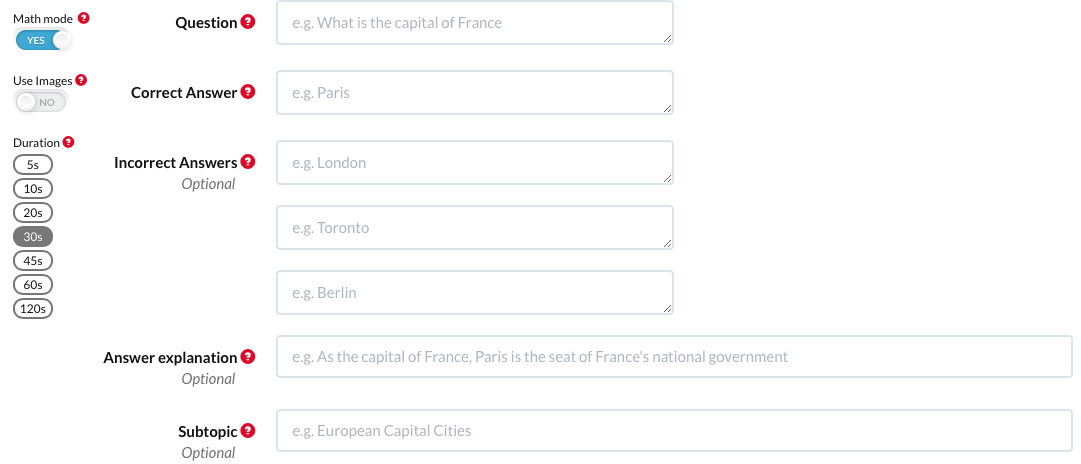Pick the 45s duration option
Viewport: 1081px width, 464px height.
[x=32, y=261]
